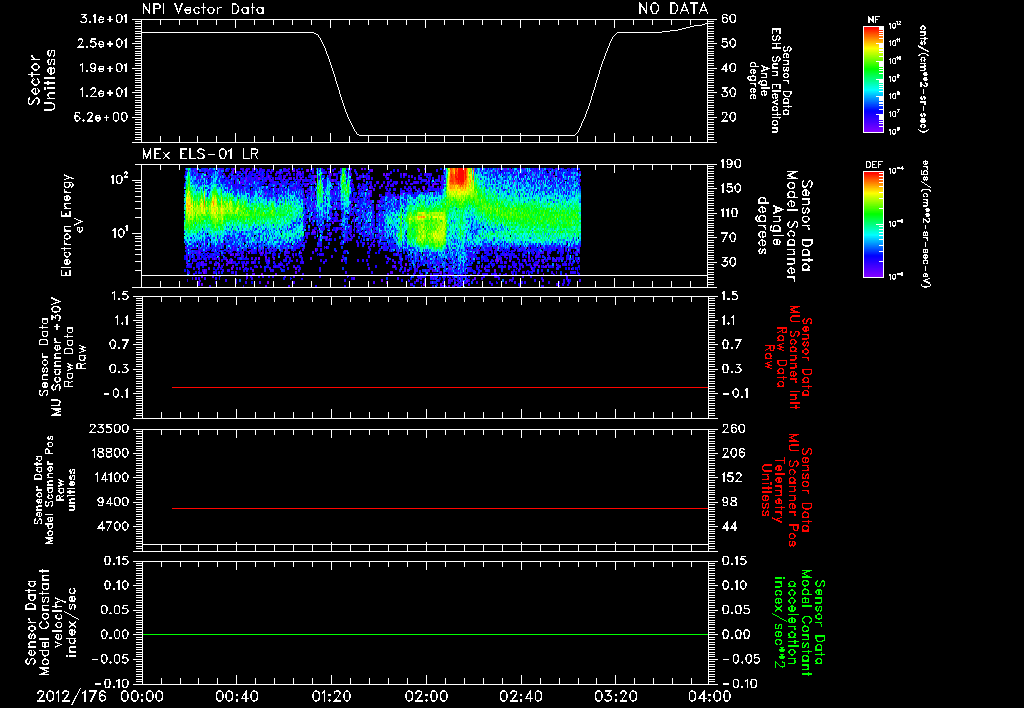Click the "150" scanner angle tick value

732,189
